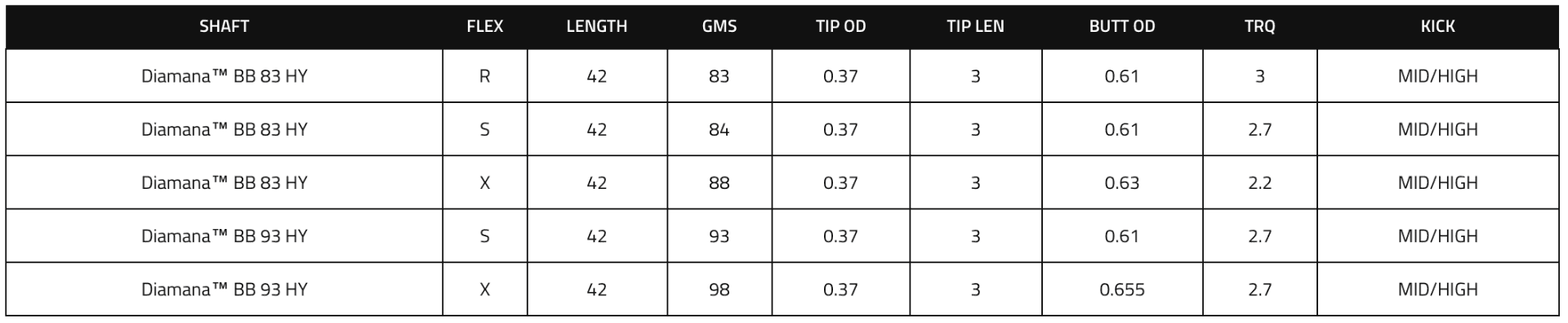
Task: Click the GMS value 88
Action: tap(719, 182)
